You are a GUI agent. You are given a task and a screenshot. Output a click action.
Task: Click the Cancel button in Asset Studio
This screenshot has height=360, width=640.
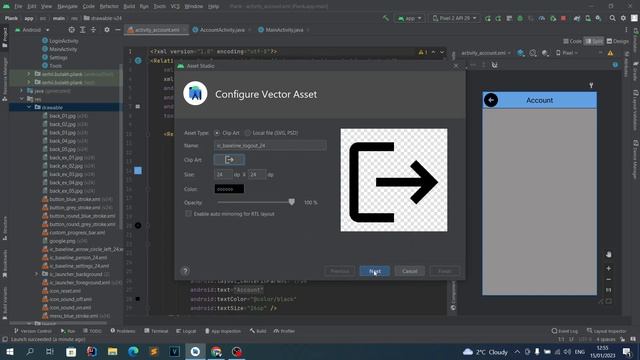410,271
